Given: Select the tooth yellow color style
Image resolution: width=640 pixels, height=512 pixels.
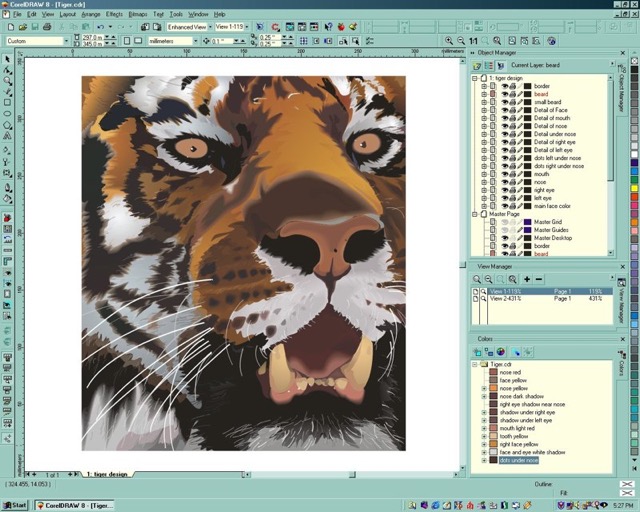Looking at the screenshot, I should pyautogui.click(x=514, y=436).
